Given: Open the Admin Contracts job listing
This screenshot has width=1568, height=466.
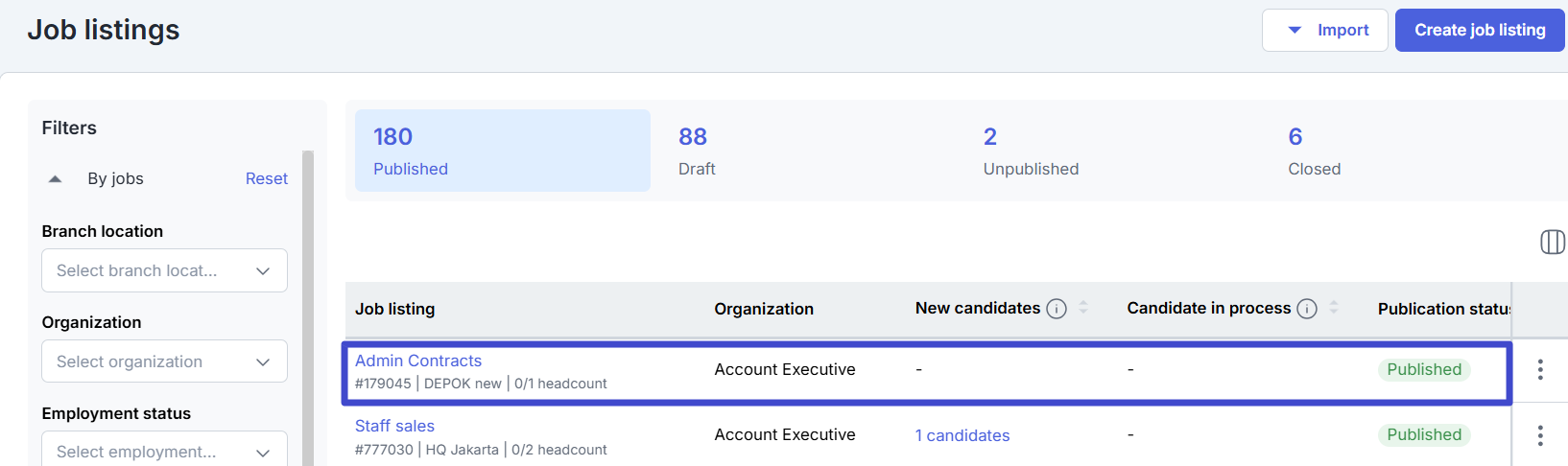Looking at the screenshot, I should pos(418,361).
